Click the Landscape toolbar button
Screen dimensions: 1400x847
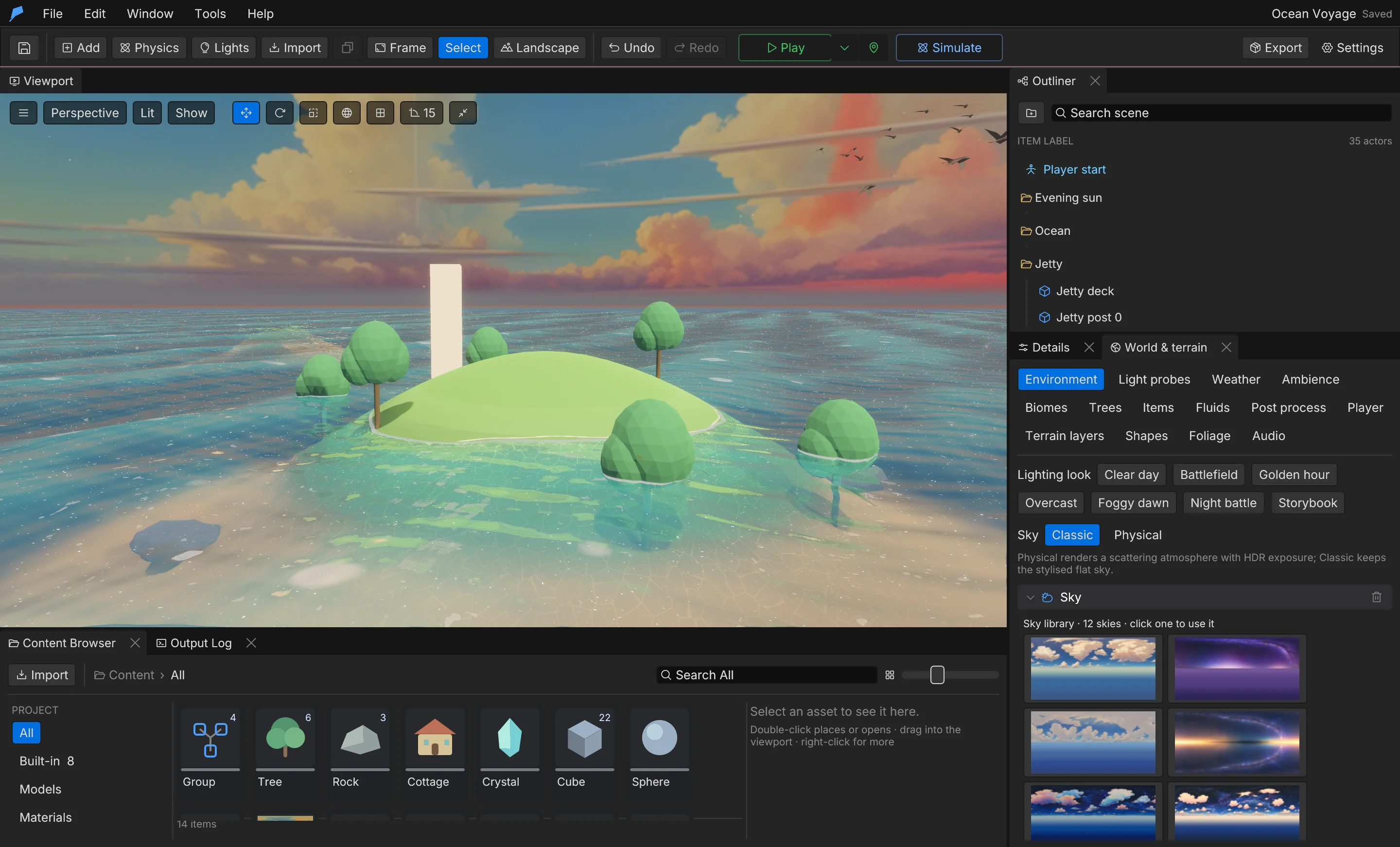point(540,48)
